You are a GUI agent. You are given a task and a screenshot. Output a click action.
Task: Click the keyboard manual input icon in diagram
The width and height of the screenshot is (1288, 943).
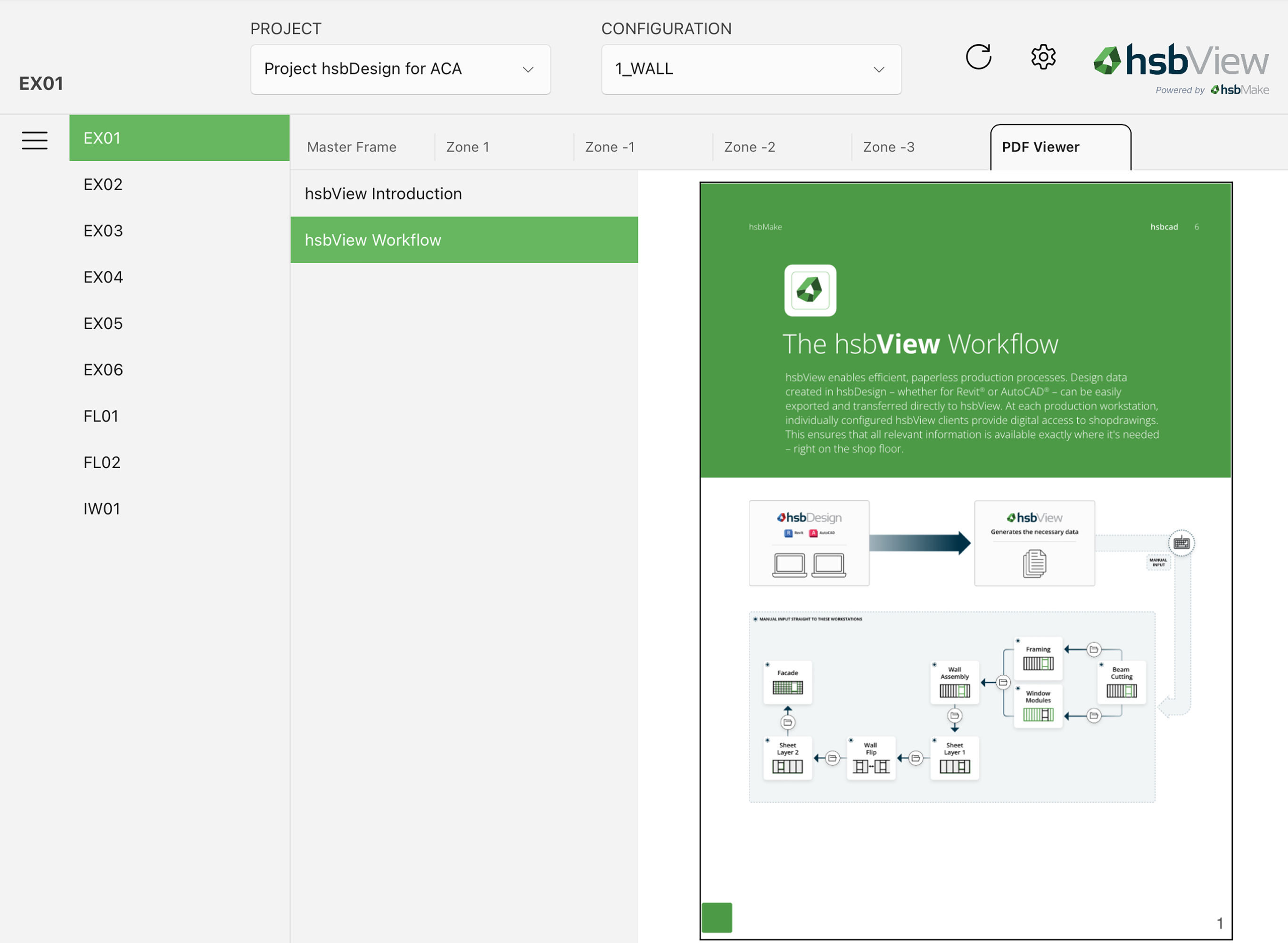(1181, 543)
